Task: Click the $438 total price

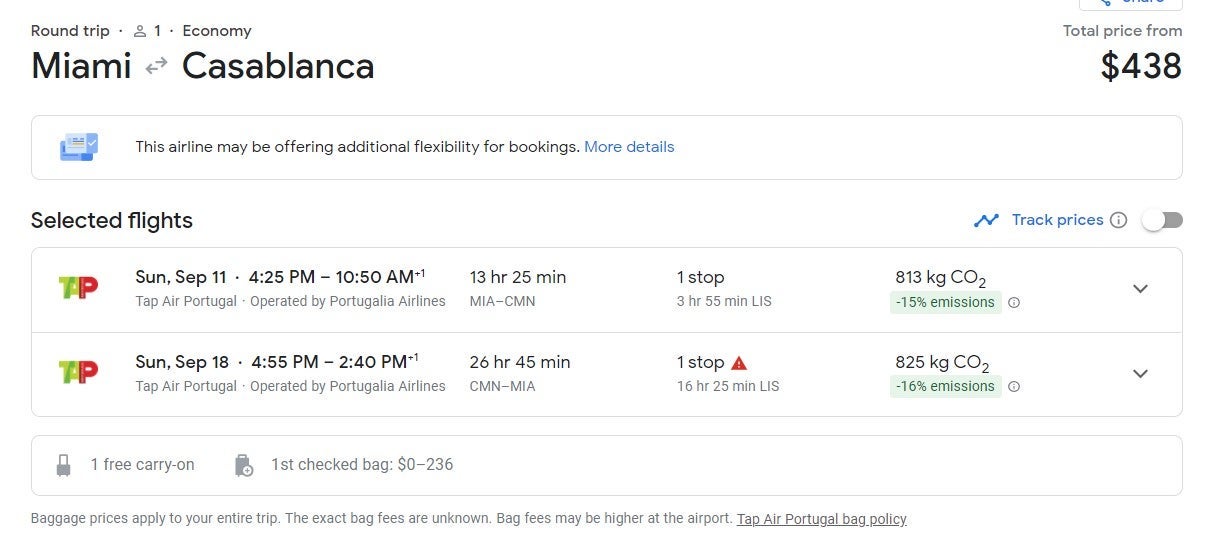Action: pos(1141,67)
